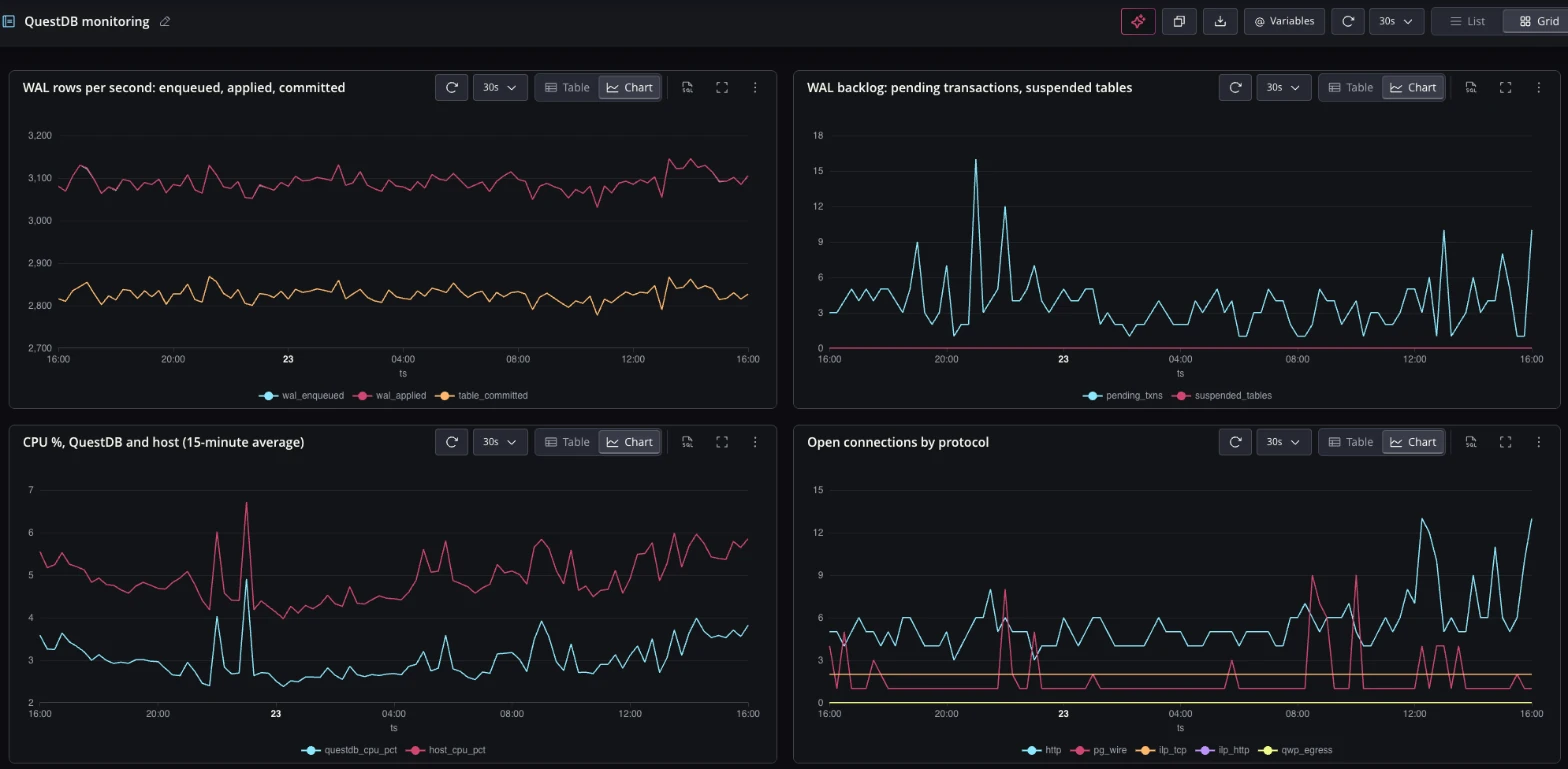
Task: Show SQL for the WAL backlog panel
Action: click(1471, 87)
